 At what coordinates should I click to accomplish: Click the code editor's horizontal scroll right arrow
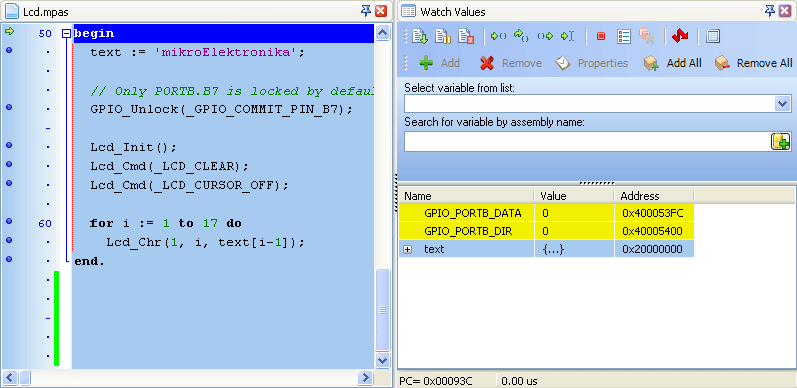(365, 377)
